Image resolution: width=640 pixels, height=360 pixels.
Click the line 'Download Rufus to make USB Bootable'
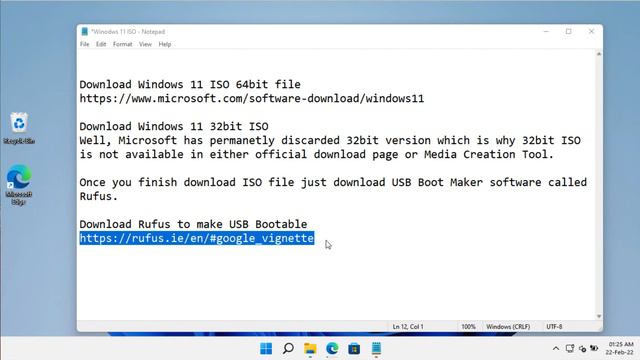(x=193, y=224)
